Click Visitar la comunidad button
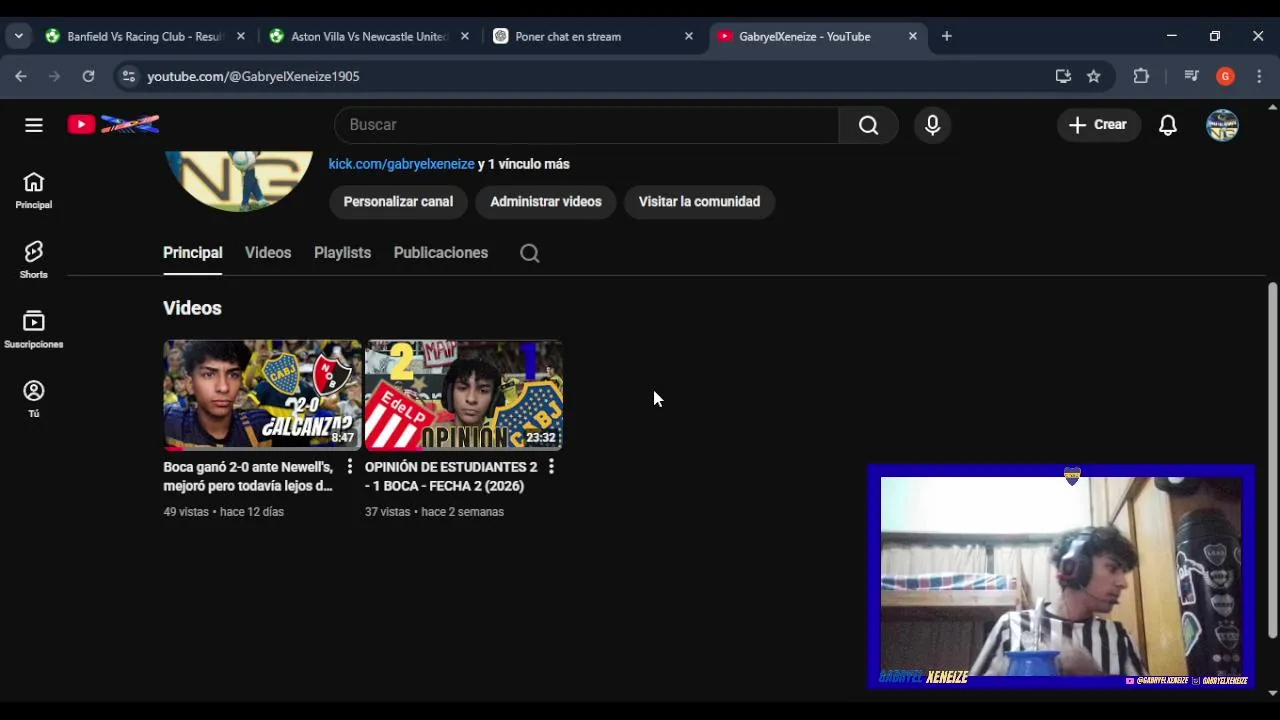1280x720 pixels. coord(699,202)
